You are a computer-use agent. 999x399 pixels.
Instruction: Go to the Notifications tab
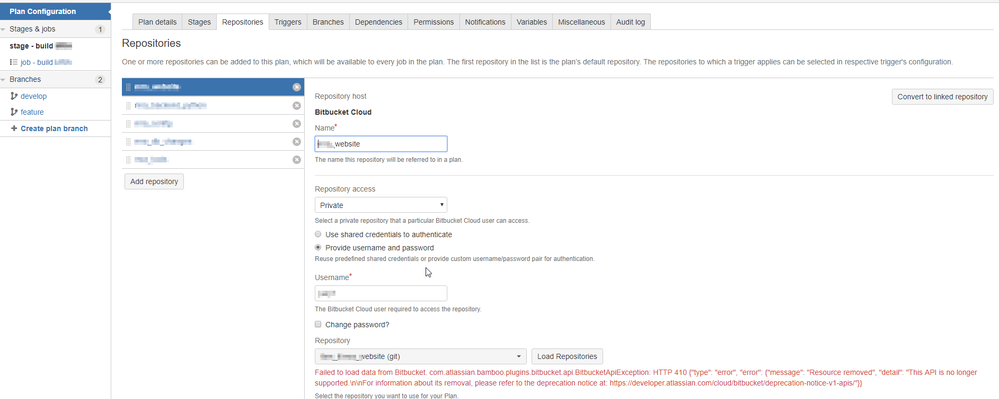[485, 22]
